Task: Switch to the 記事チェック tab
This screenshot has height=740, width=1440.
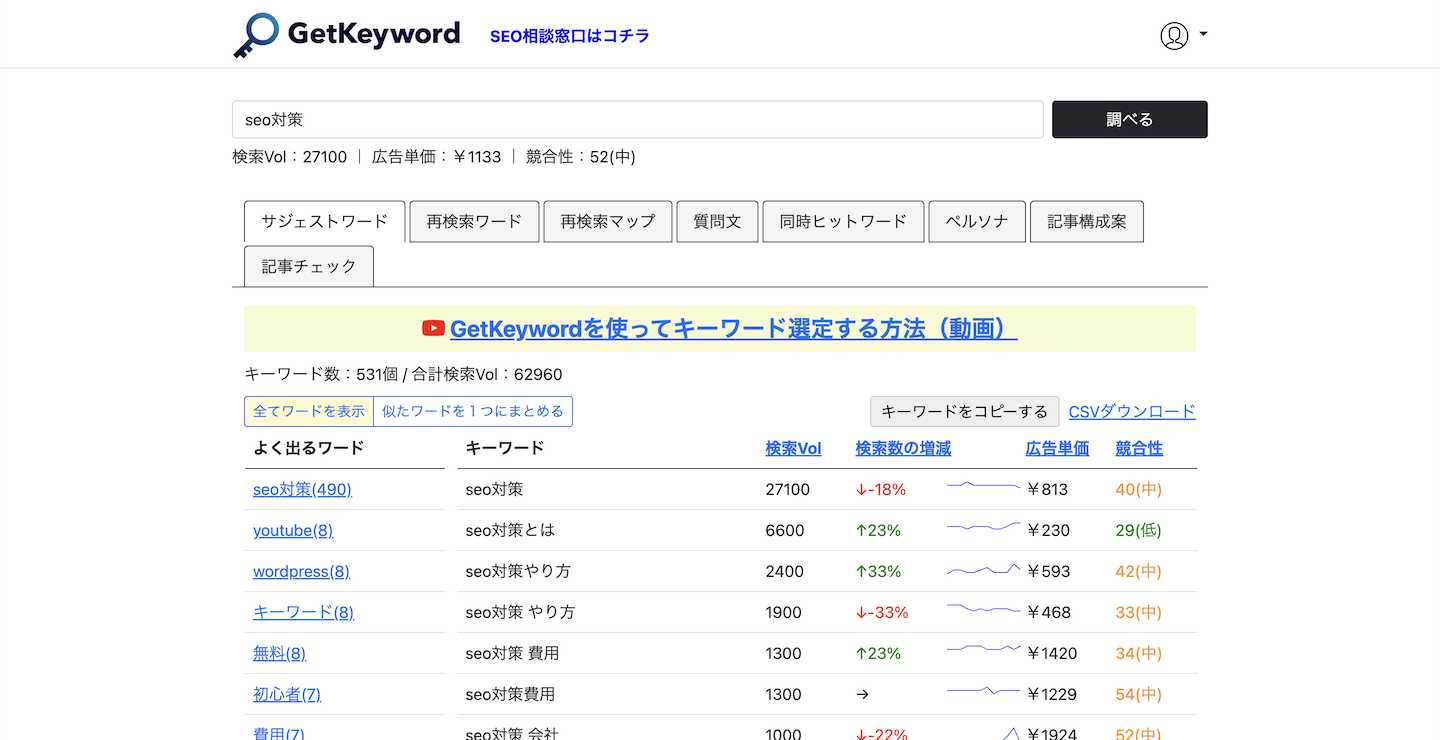Action: pyautogui.click(x=309, y=266)
